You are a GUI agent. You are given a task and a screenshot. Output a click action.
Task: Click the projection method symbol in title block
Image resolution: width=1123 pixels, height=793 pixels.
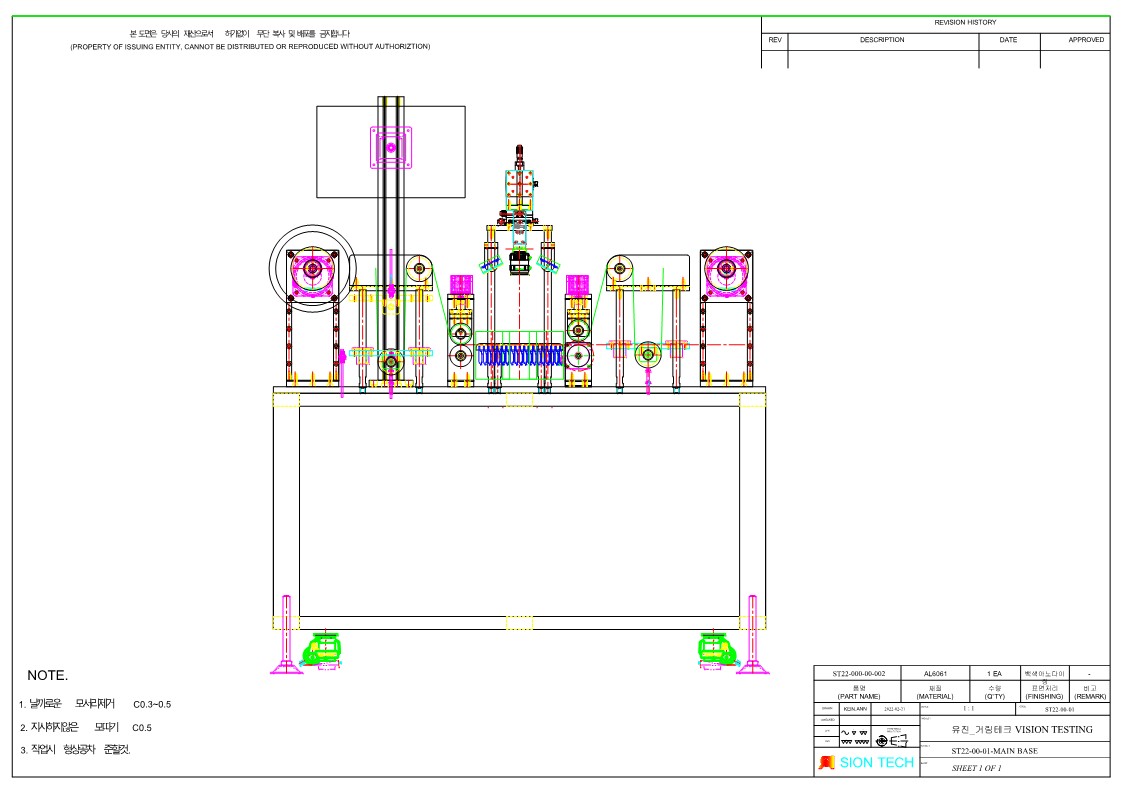890,740
